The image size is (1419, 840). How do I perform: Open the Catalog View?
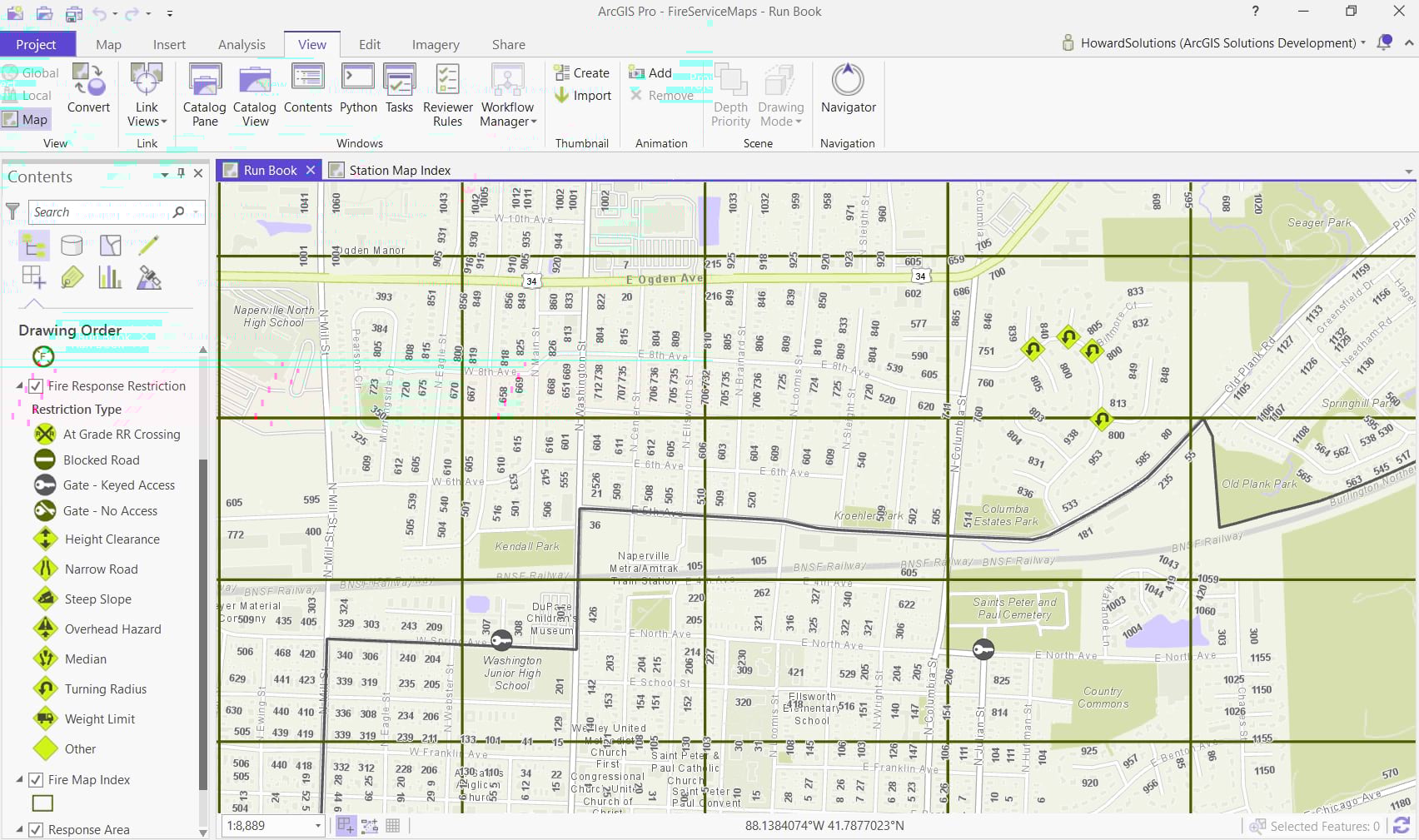click(x=255, y=96)
